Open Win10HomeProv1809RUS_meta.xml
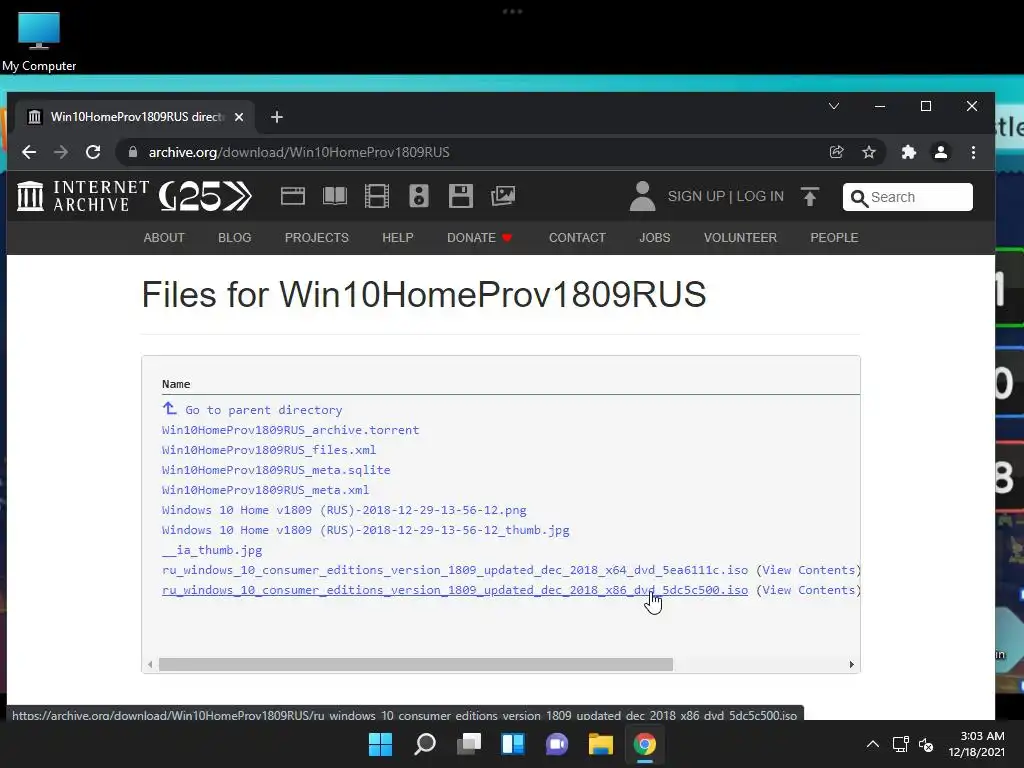 265,490
